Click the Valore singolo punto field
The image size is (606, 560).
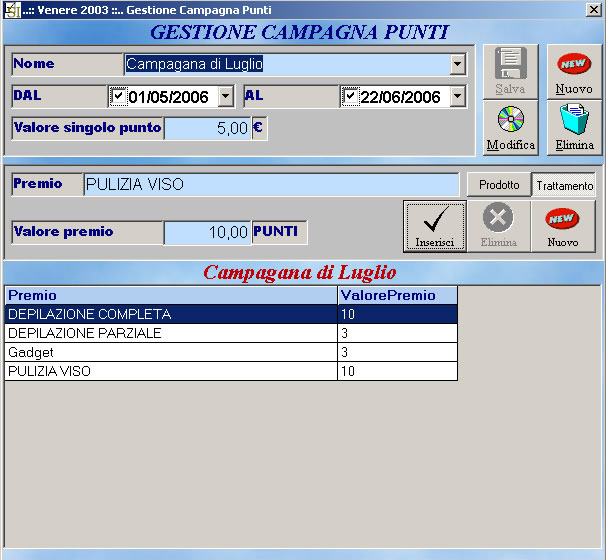[208, 128]
